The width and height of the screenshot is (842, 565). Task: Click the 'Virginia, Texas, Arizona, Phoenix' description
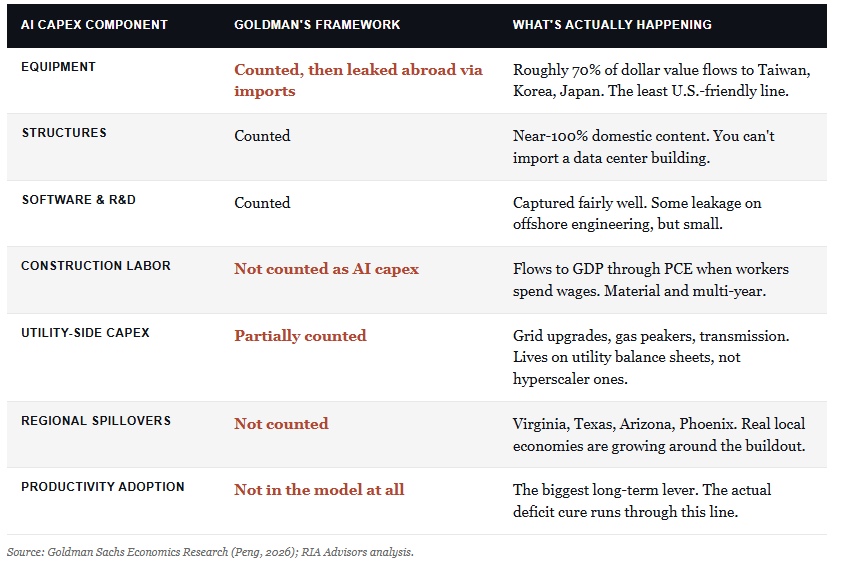pyautogui.click(x=659, y=434)
